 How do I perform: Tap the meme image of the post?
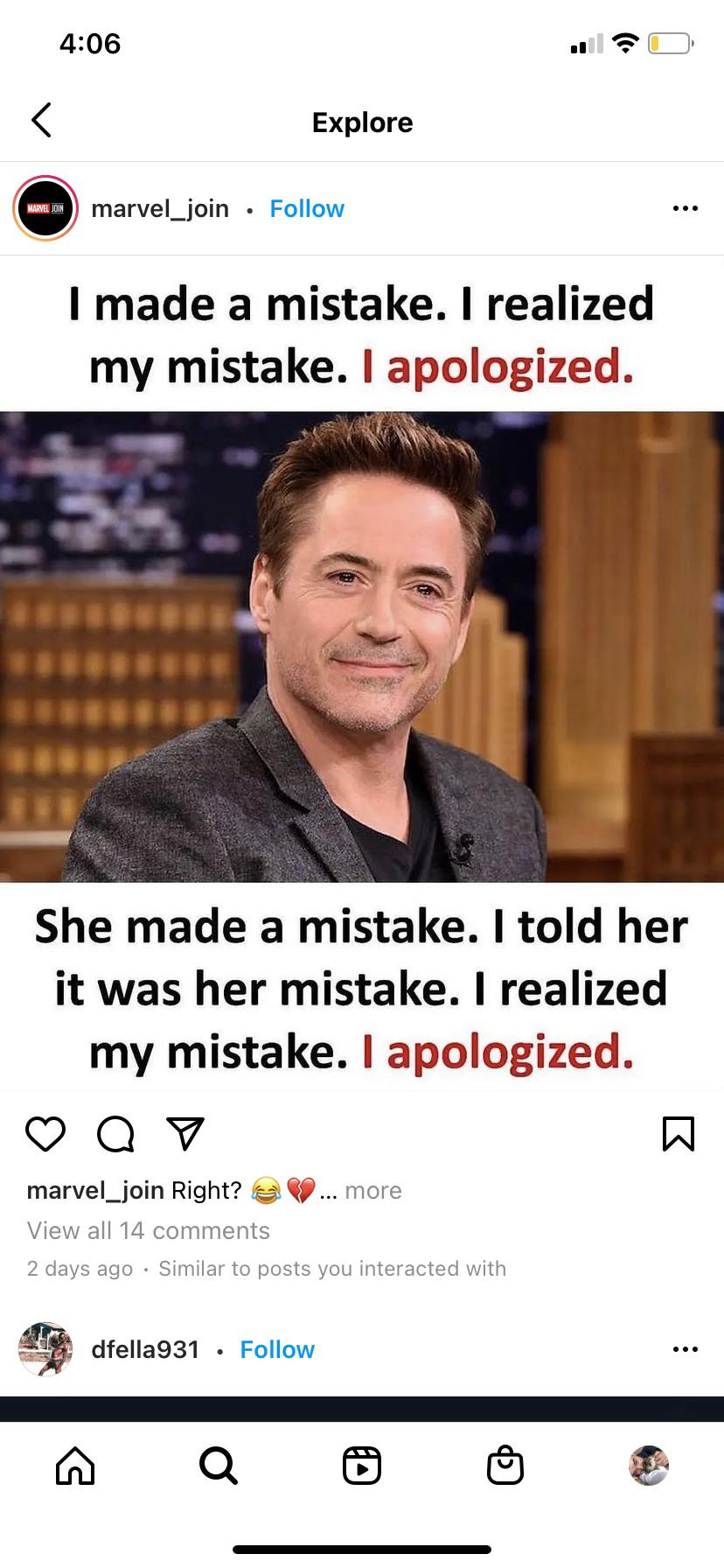click(362, 674)
